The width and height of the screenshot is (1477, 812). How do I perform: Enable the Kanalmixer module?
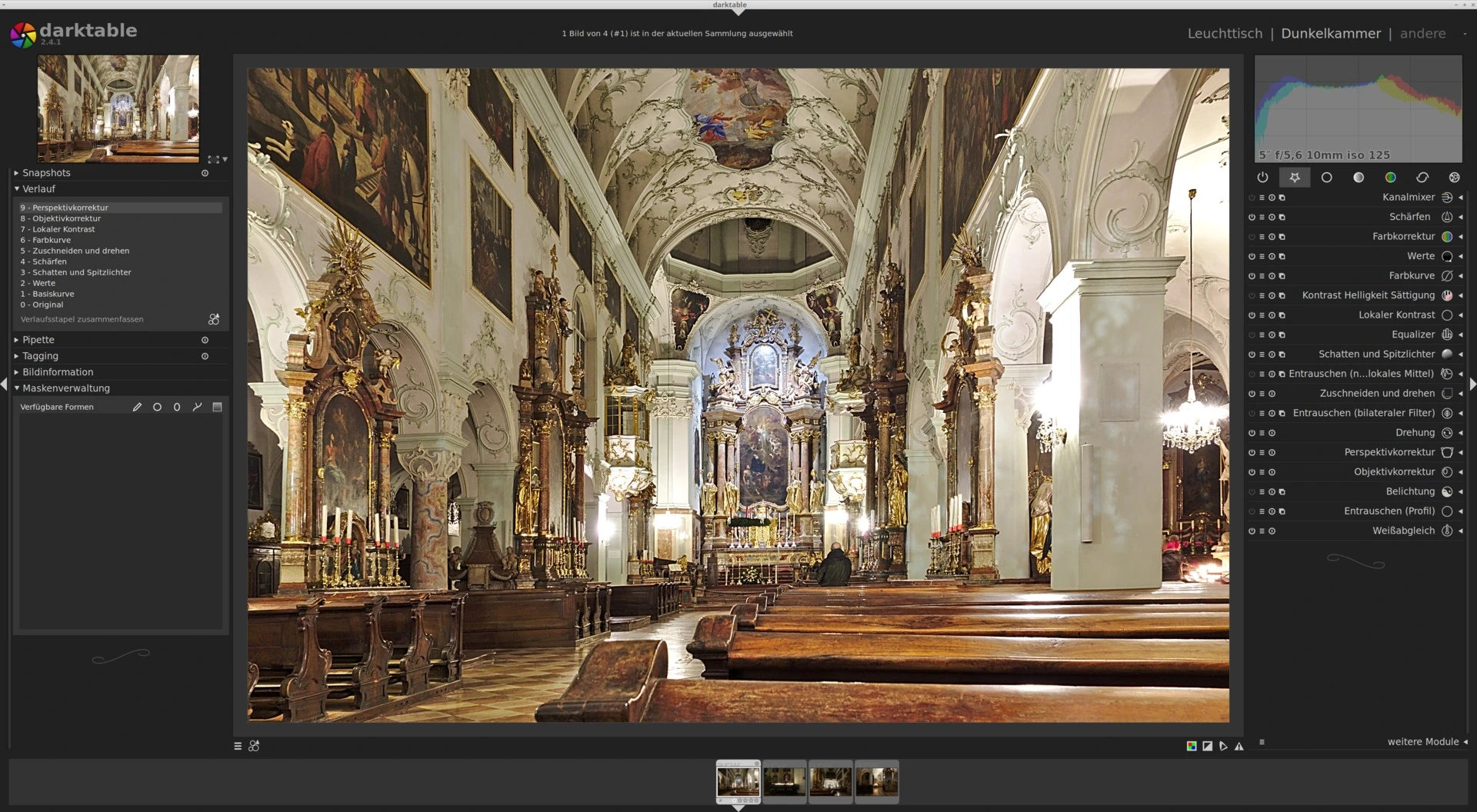point(1252,198)
